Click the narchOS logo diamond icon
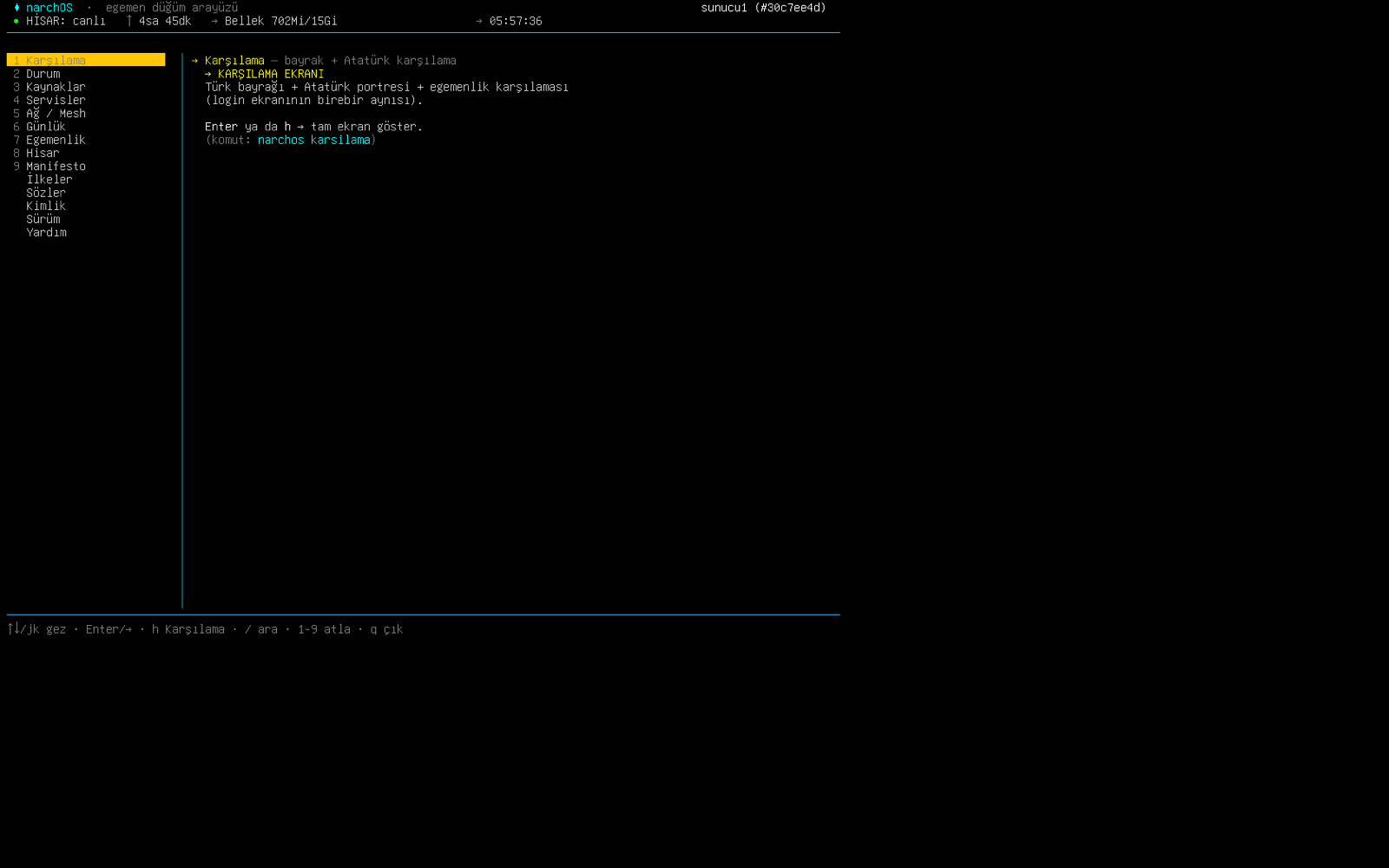The height and width of the screenshot is (868, 1389). coord(16,8)
